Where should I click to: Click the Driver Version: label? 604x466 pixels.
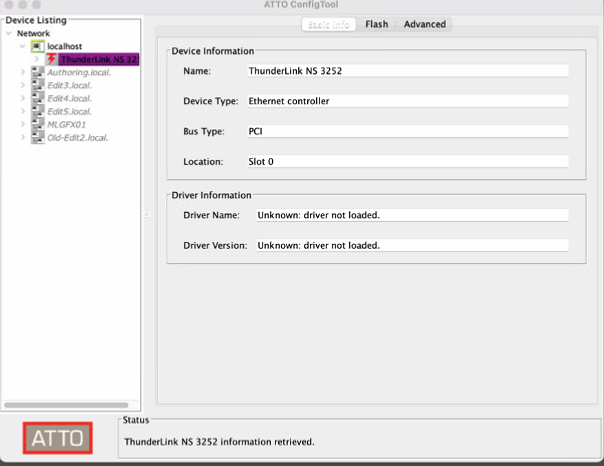[x=215, y=246]
